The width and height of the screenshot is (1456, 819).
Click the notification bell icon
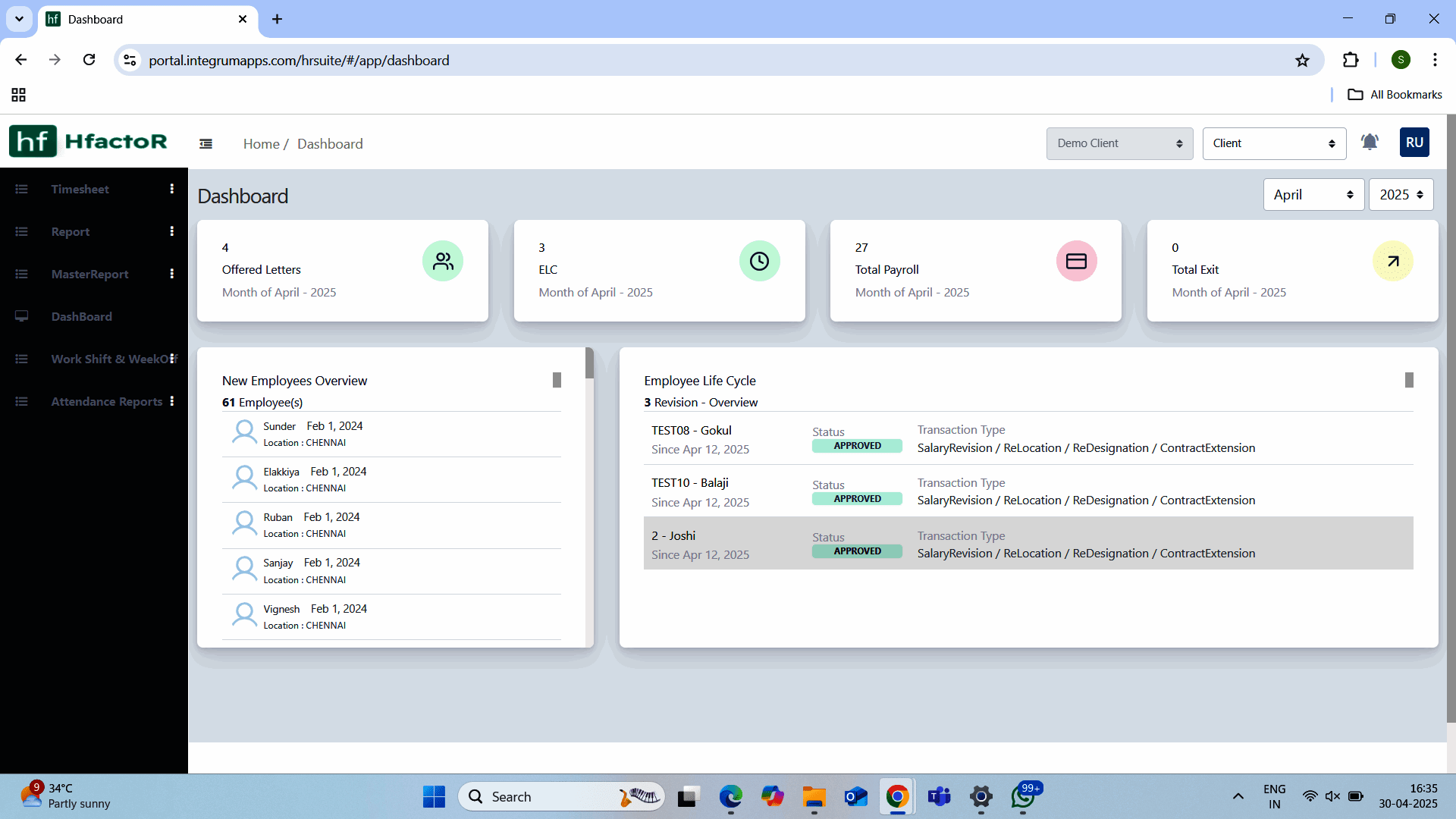(x=1370, y=143)
